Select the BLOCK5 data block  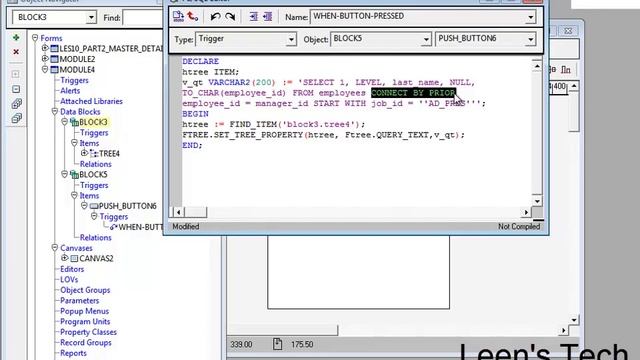93,175
